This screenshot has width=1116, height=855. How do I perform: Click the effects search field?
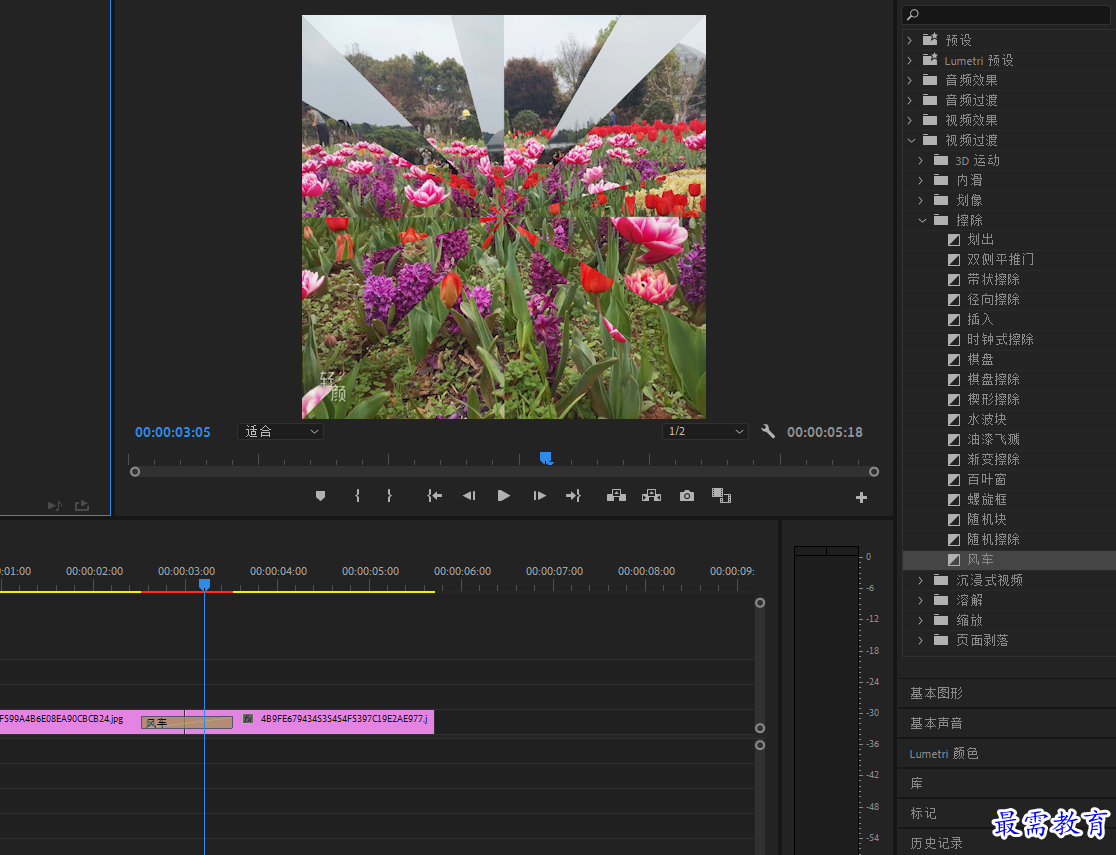(x=1006, y=14)
